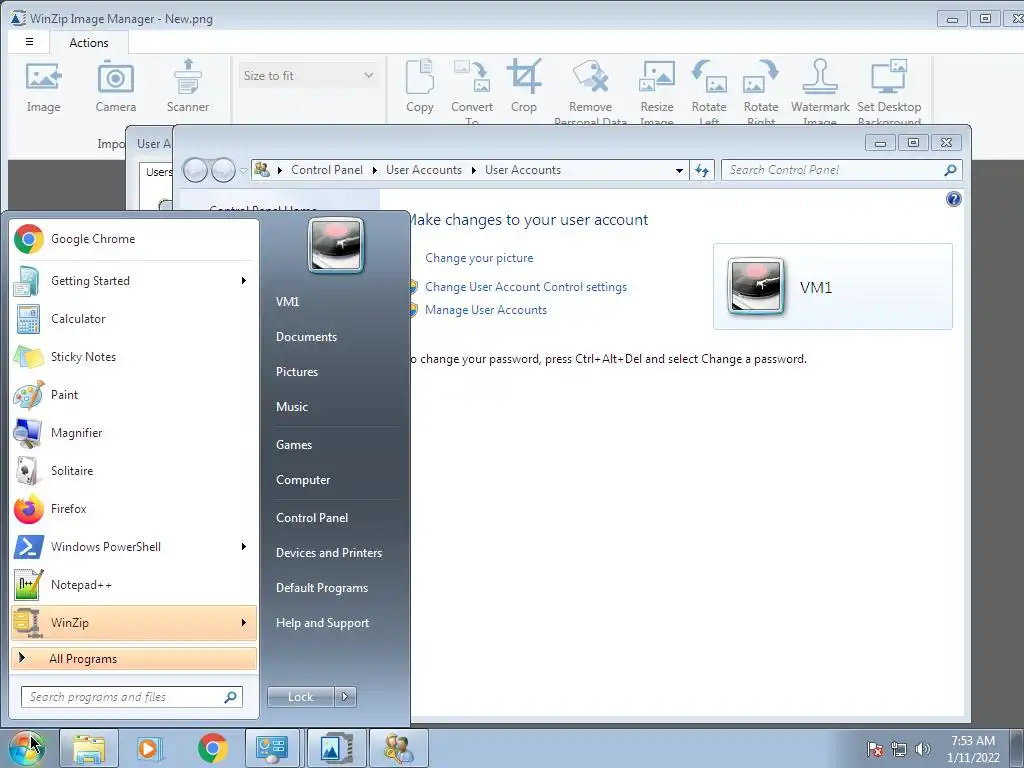Open the address bar history dropdown
Image resolution: width=1024 pixels, height=768 pixels.
point(679,170)
